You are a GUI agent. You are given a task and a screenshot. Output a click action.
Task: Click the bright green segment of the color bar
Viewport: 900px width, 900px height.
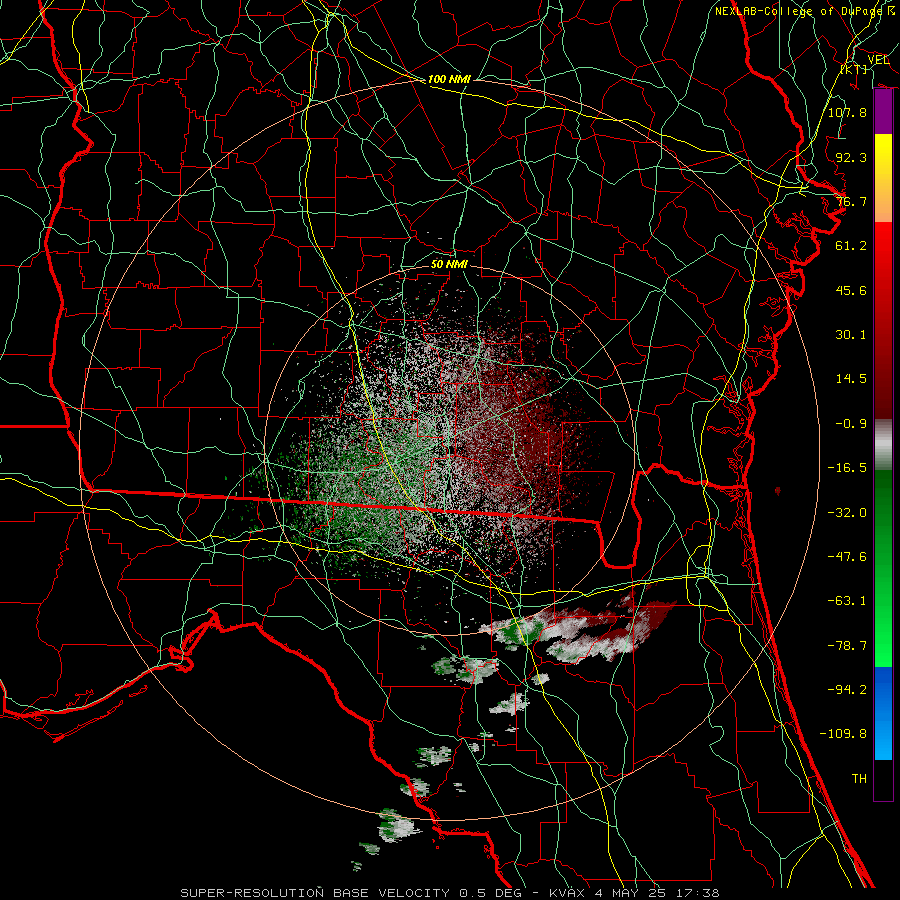tap(883, 568)
